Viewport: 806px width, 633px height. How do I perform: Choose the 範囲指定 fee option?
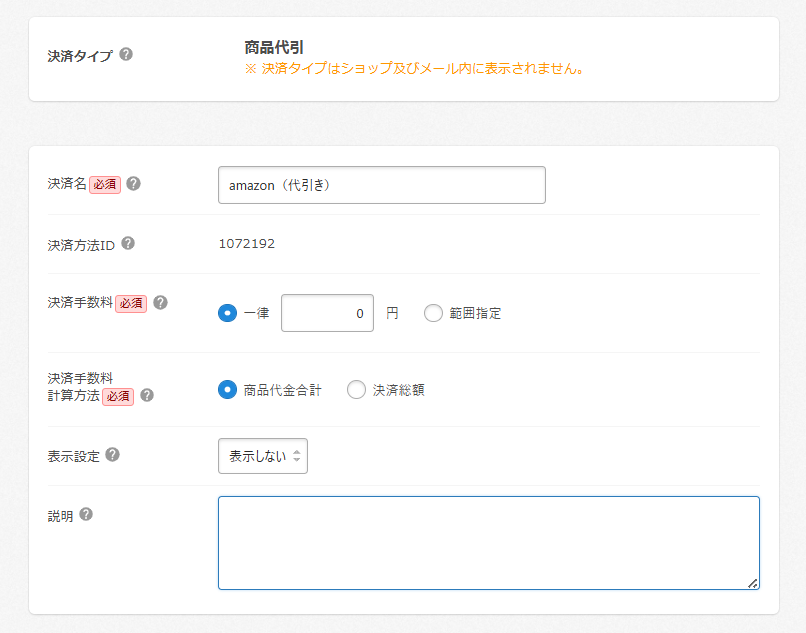pos(433,313)
